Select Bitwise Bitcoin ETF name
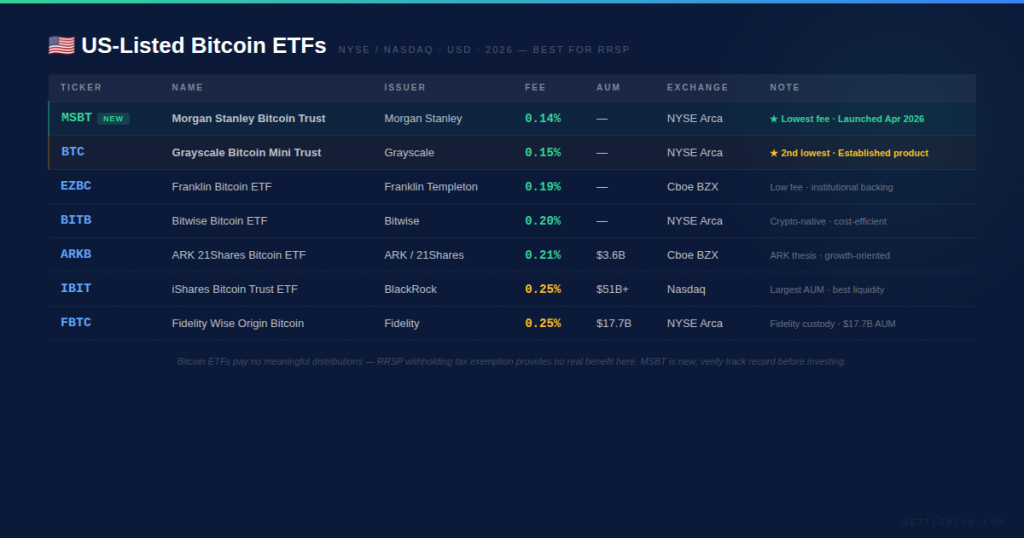The width and height of the screenshot is (1024, 538). (219, 221)
